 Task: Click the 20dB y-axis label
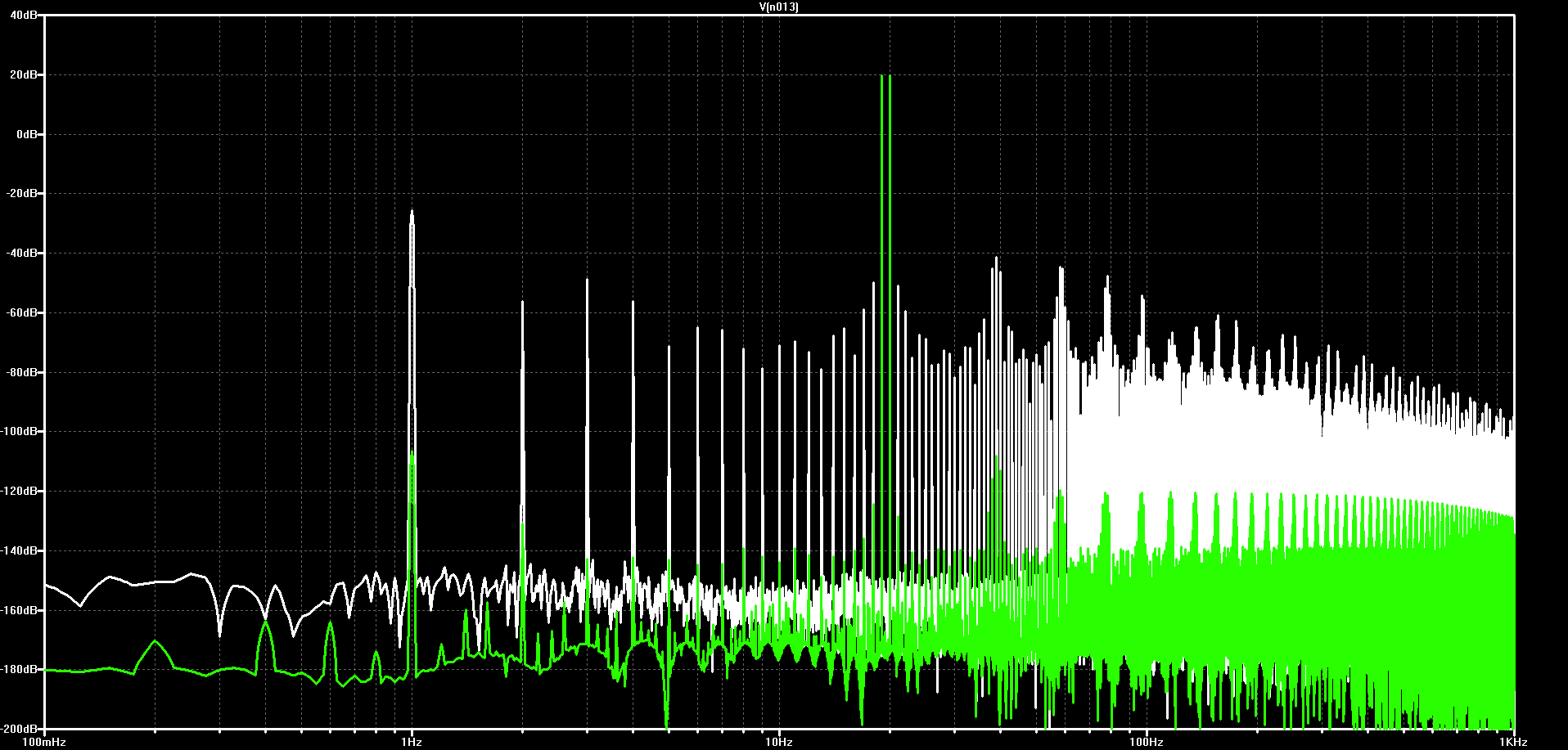(25, 74)
